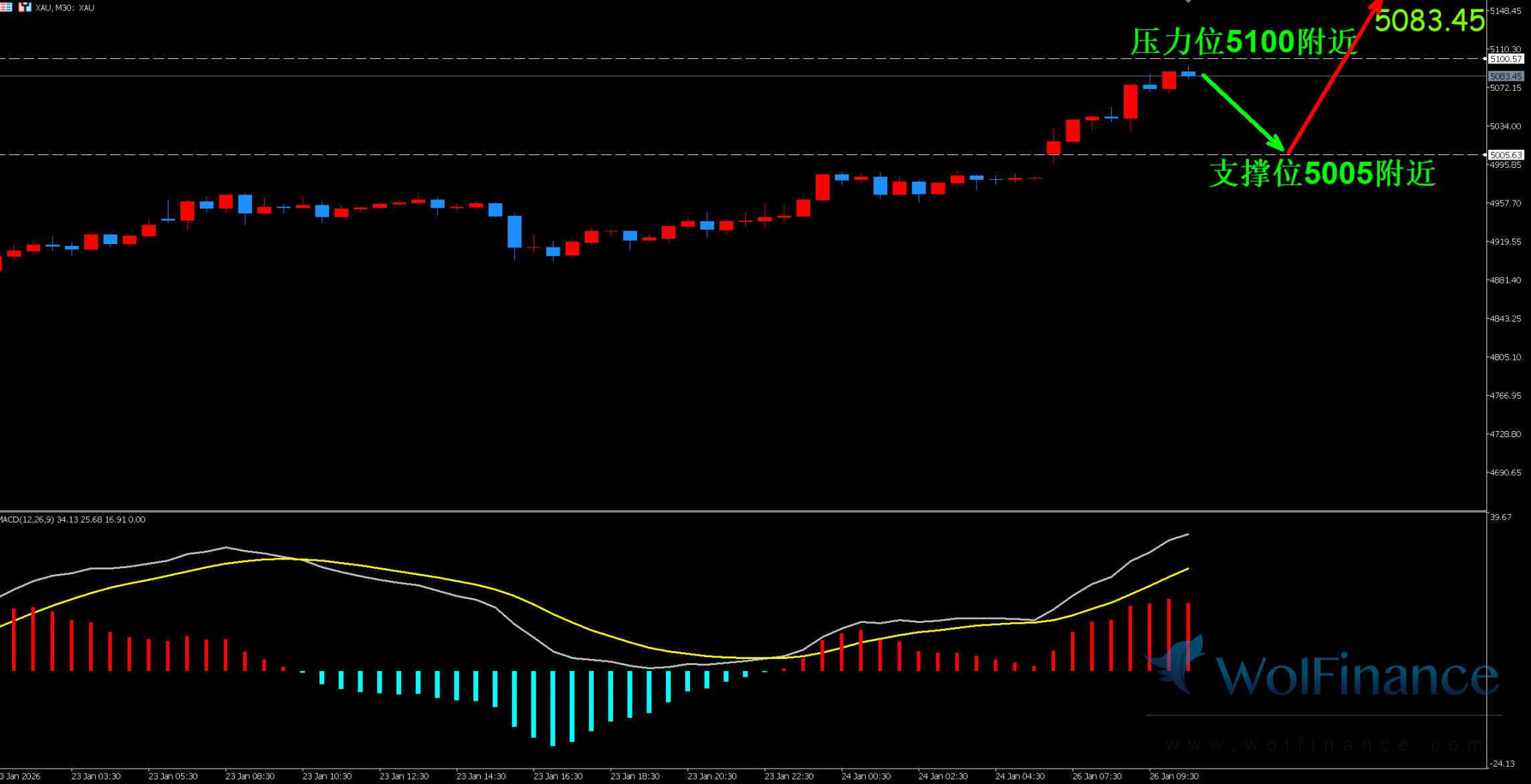
Task: Click the 23 Jan 16:30 time axis label
Action: click(x=558, y=776)
